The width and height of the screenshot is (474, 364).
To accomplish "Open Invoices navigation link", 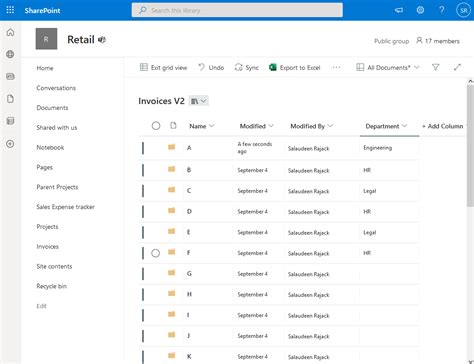I will coord(48,247).
